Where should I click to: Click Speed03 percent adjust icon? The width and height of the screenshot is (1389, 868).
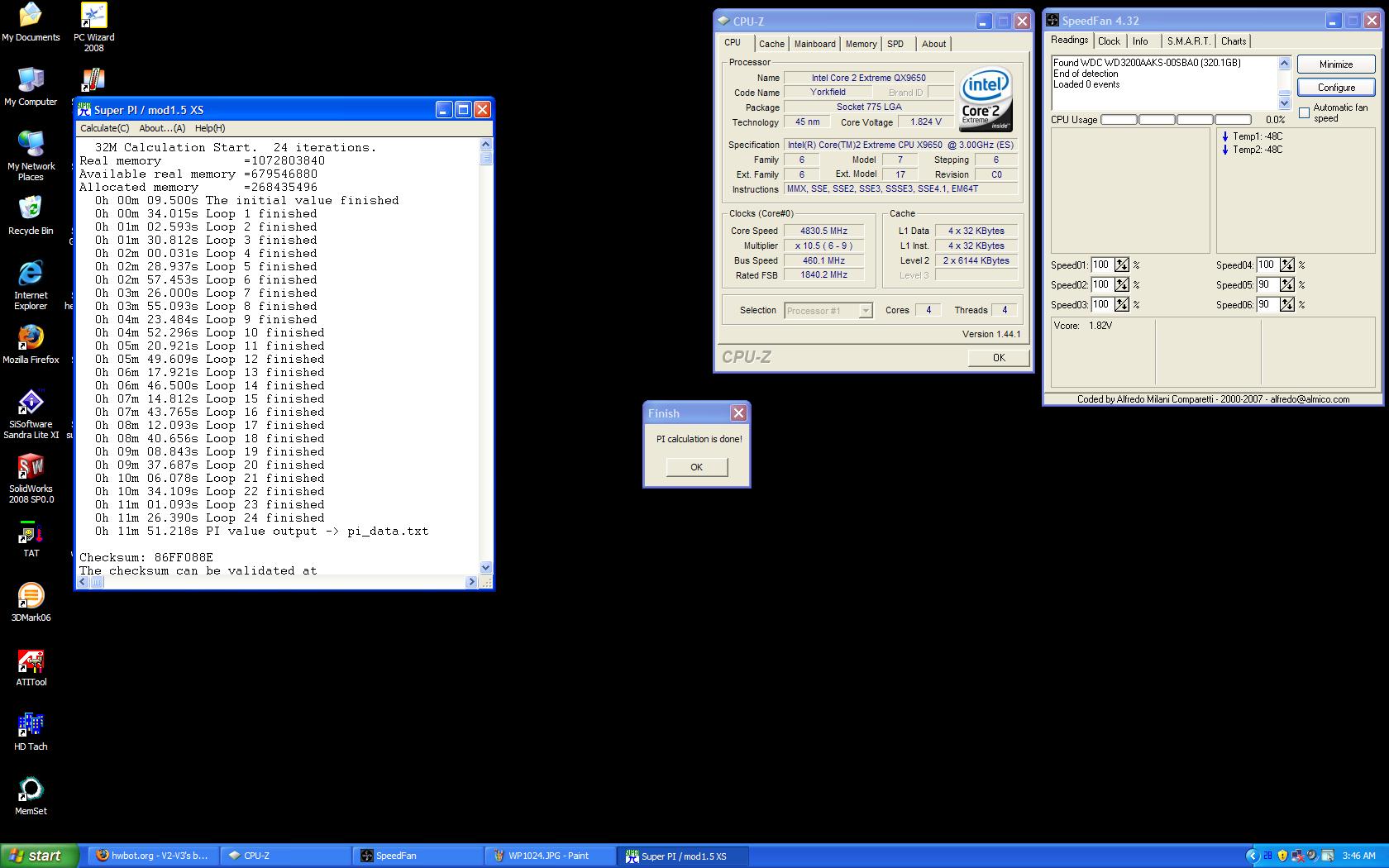(1121, 304)
